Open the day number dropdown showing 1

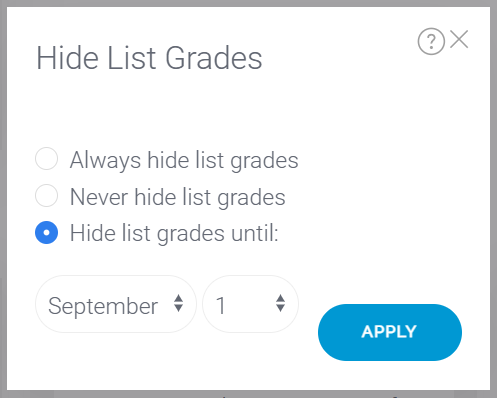[x=250, y=304]
